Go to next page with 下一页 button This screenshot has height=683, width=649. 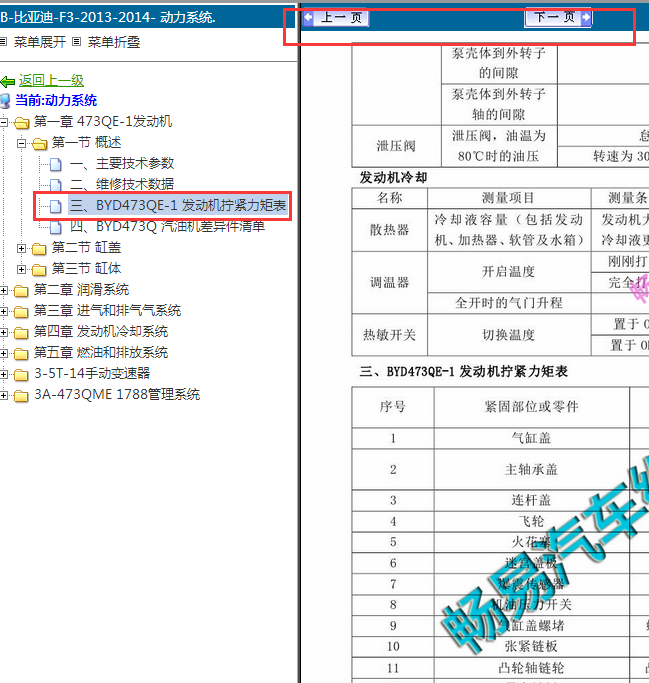[558, 18]
